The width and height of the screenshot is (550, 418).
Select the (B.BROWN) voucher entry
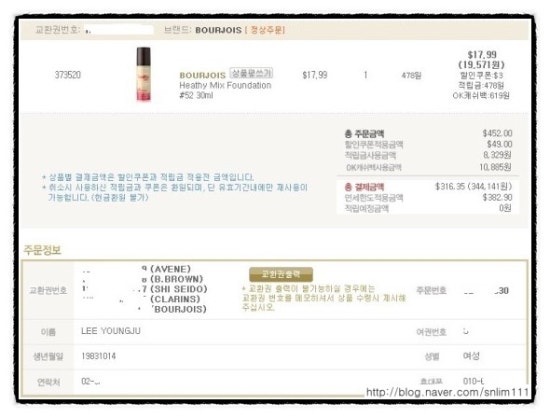[177, 279]
